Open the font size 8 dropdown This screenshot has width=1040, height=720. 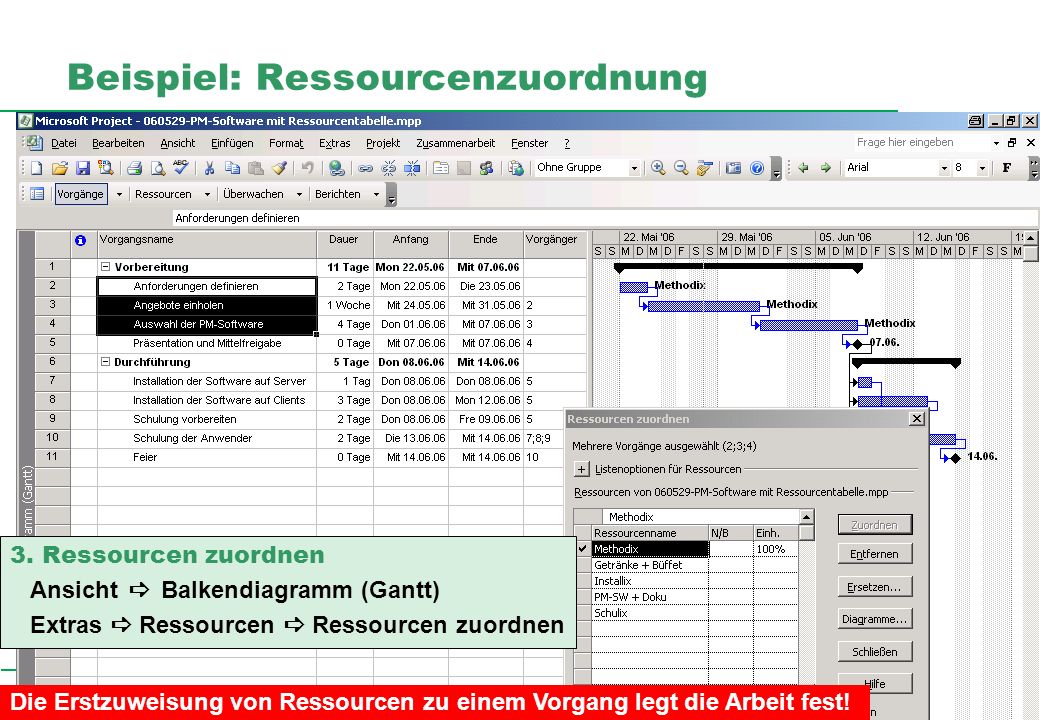click(x=982, y=168)
